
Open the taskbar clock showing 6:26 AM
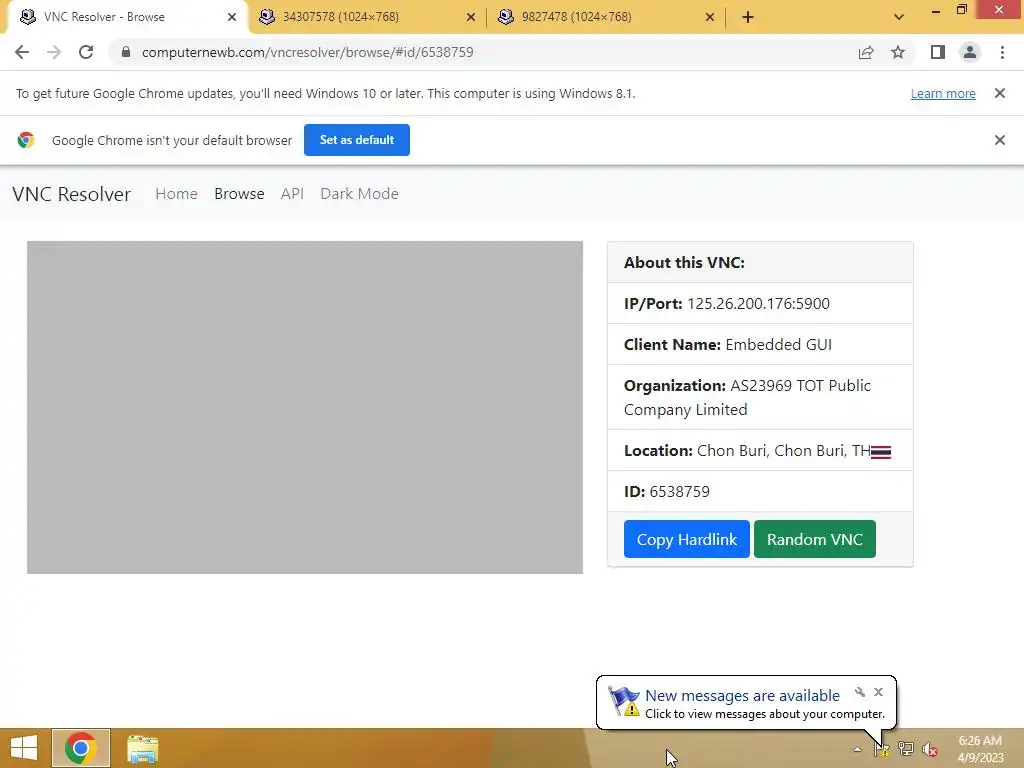[980, 749]
